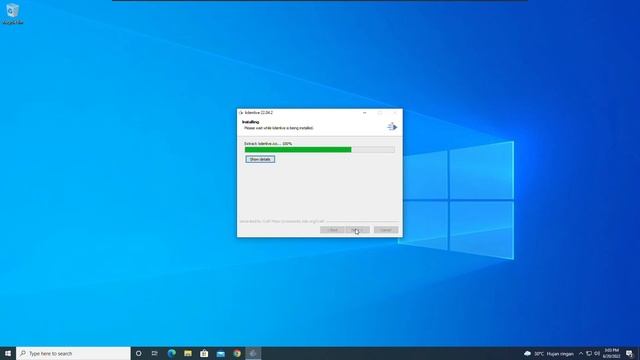
Task: Open Cortana from the taskbar
Action: tap(138, 353)
